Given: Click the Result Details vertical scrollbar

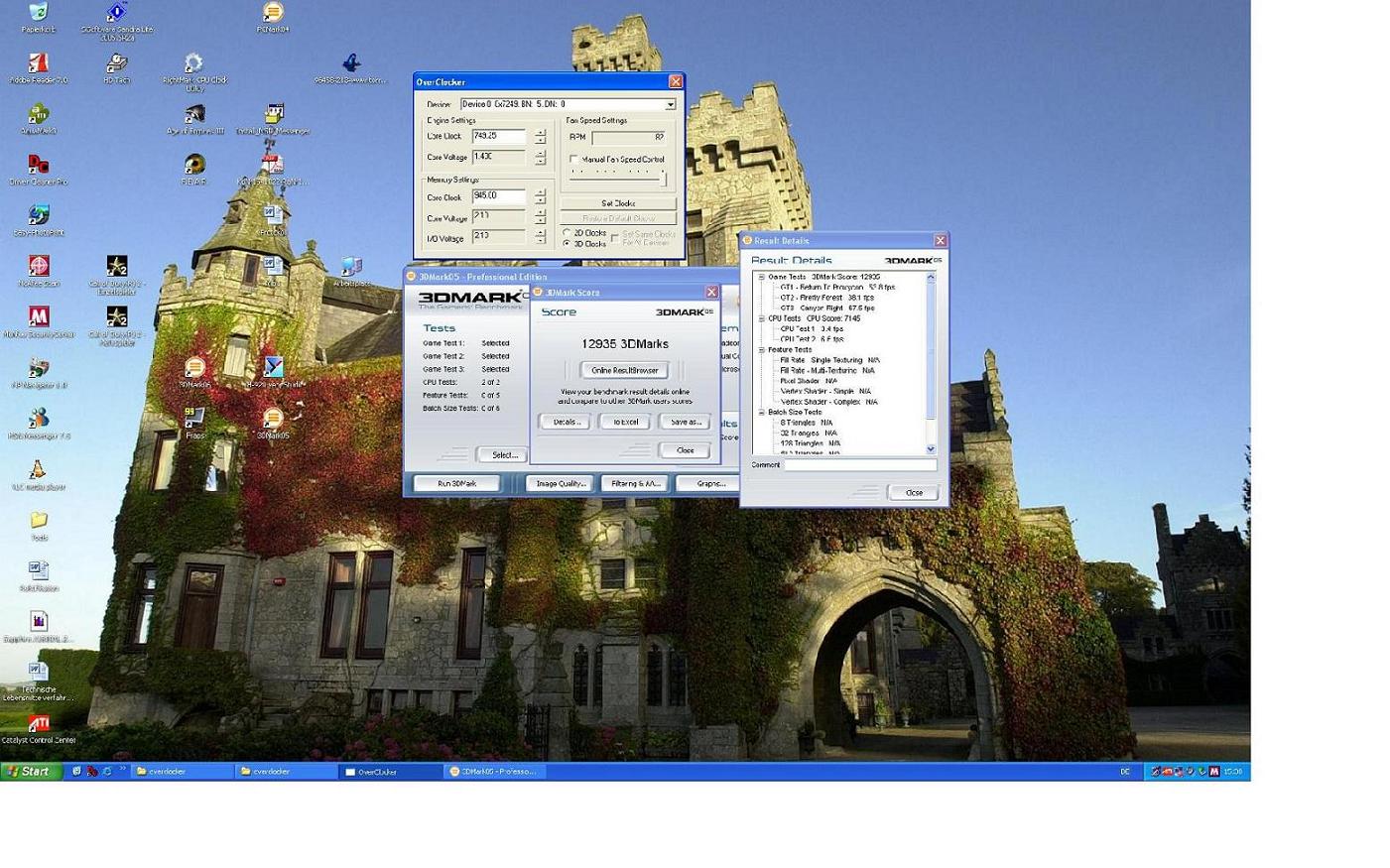Looking at the screenshot, I should click(x=931, y=363).
